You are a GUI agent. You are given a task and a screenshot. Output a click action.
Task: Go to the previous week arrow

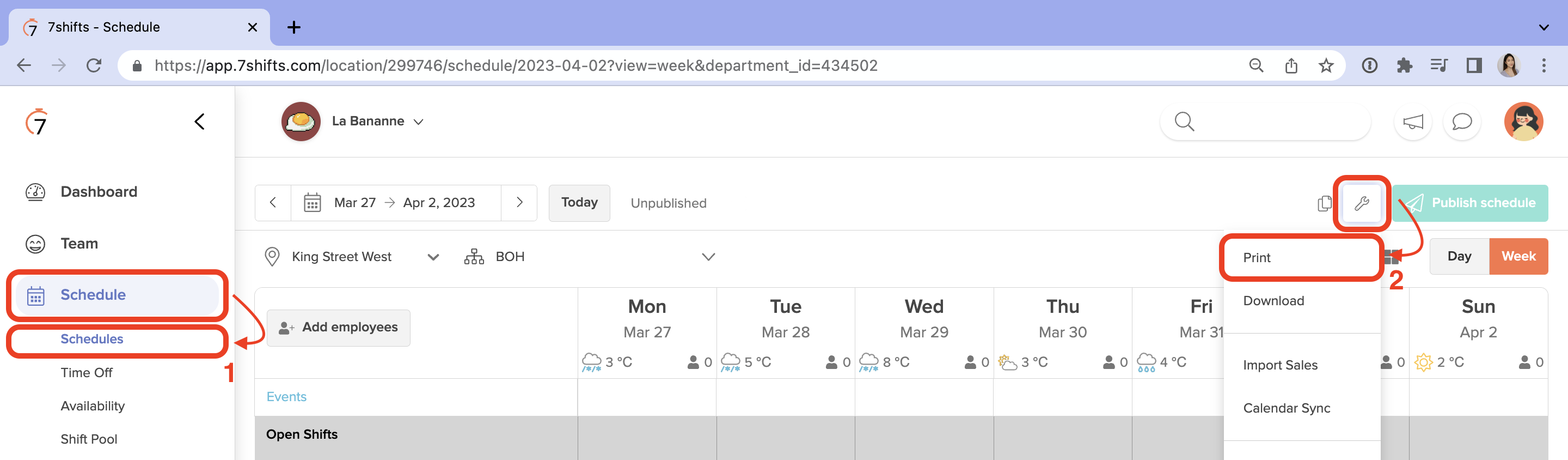pyautogui.click(x=273, y=203)
